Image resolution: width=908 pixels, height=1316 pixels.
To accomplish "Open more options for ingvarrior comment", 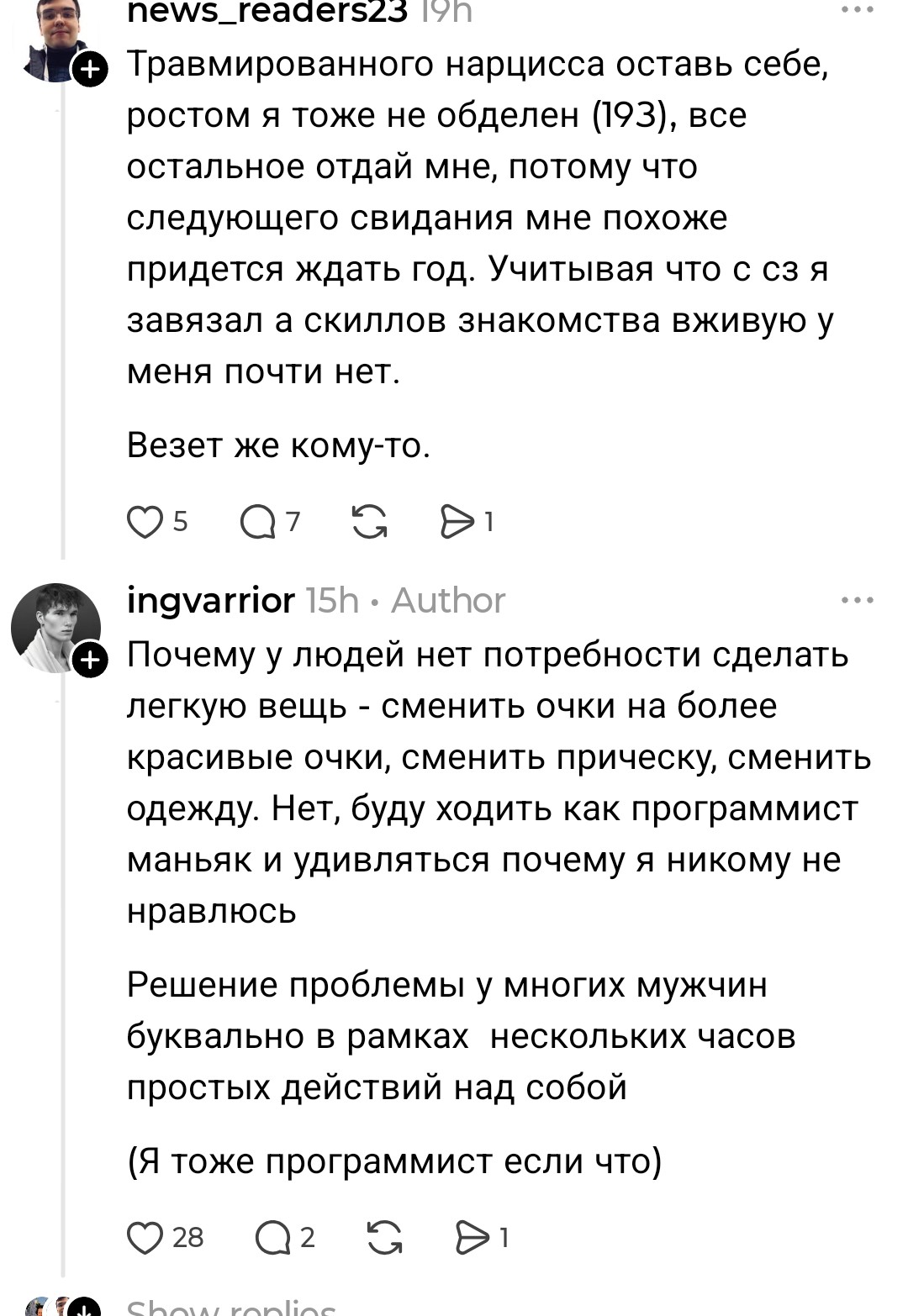I will [858, 600].
